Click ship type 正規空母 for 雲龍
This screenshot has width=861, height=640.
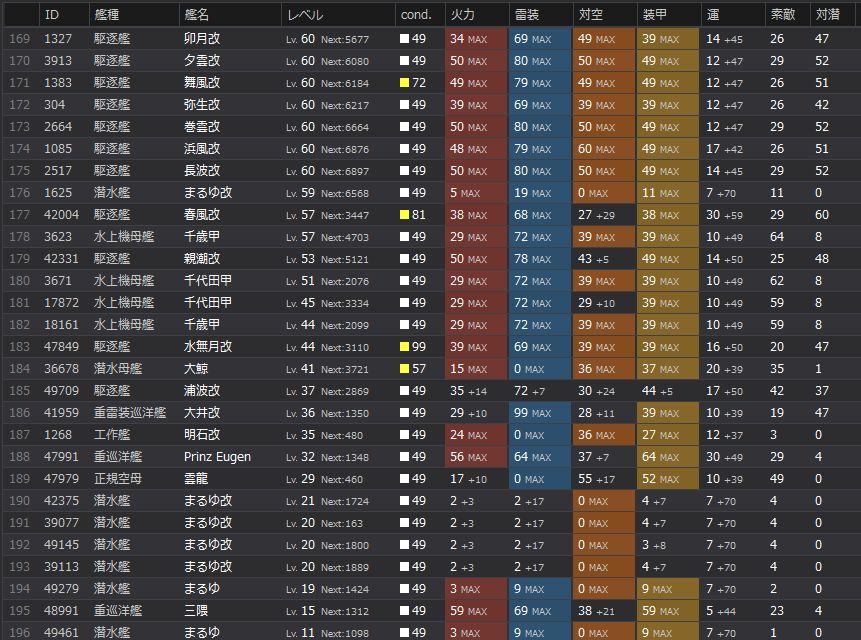point(118,479)
